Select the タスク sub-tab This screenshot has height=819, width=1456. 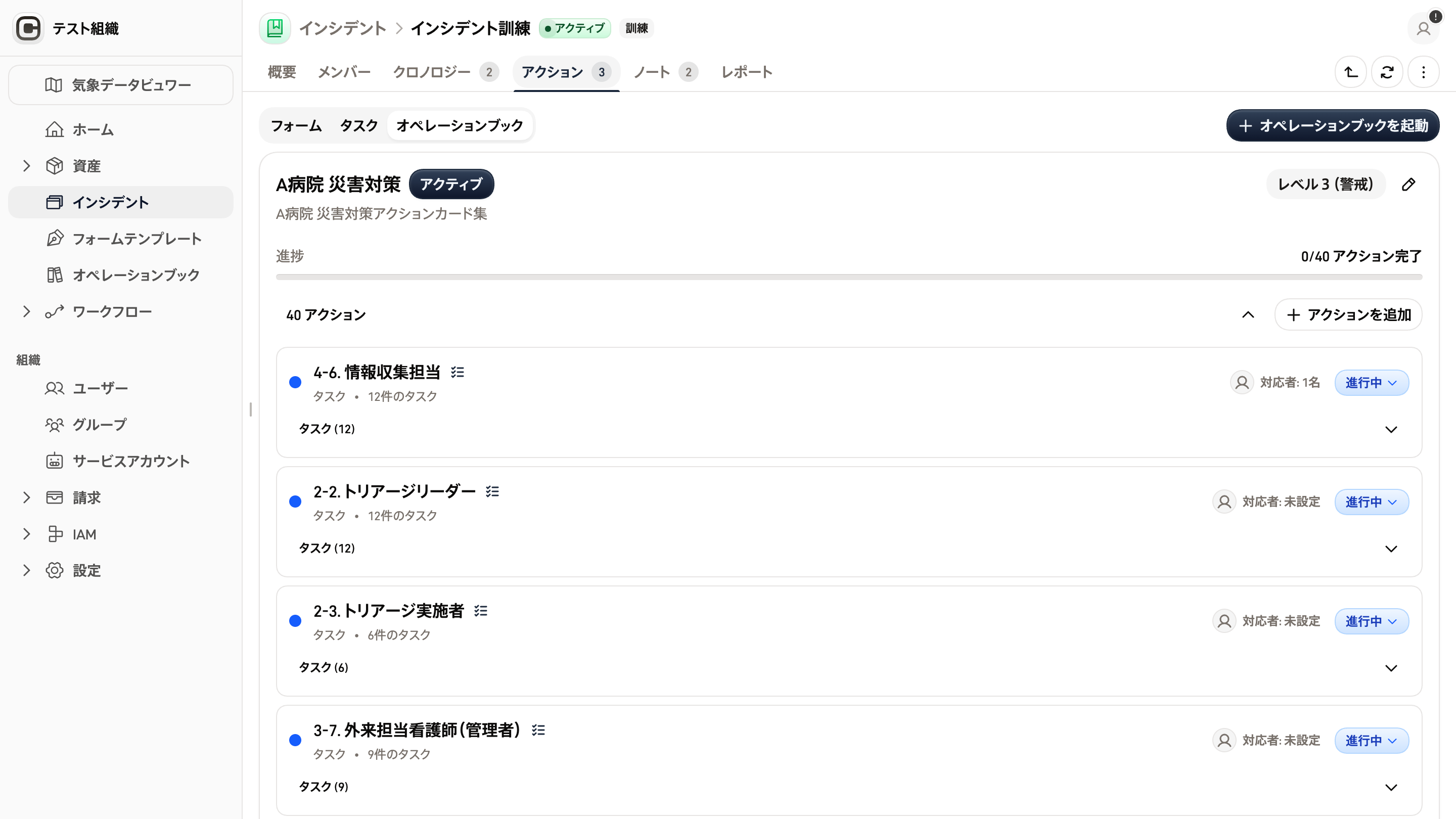[x=359, y=125]
